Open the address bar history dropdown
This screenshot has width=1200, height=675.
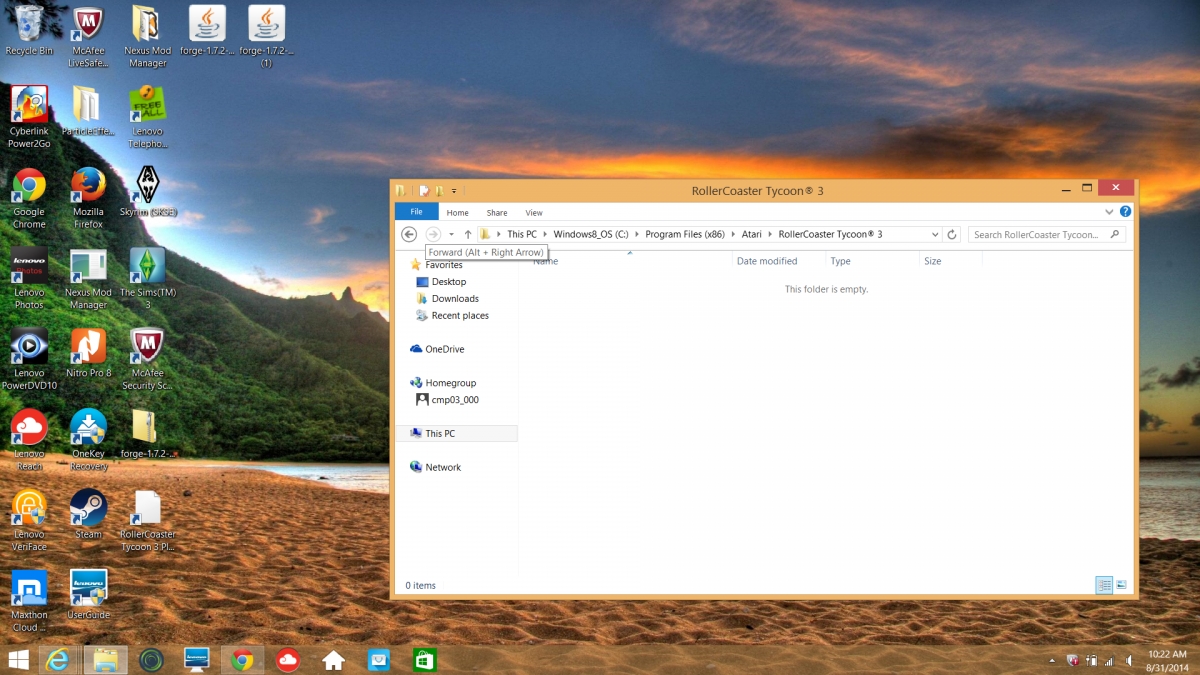point(935,234)
